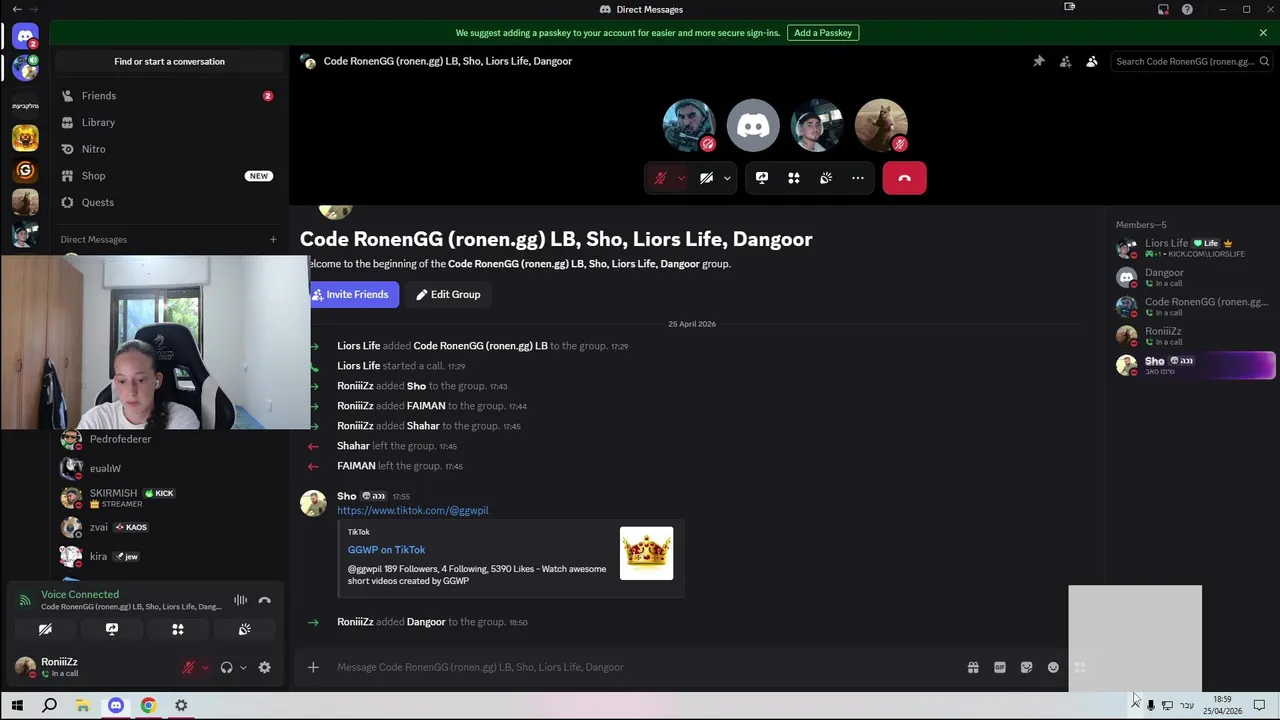Disconnect from voice panel phone icon
Viewport: 1280px width, 720px height.
[x=265, y=600]
